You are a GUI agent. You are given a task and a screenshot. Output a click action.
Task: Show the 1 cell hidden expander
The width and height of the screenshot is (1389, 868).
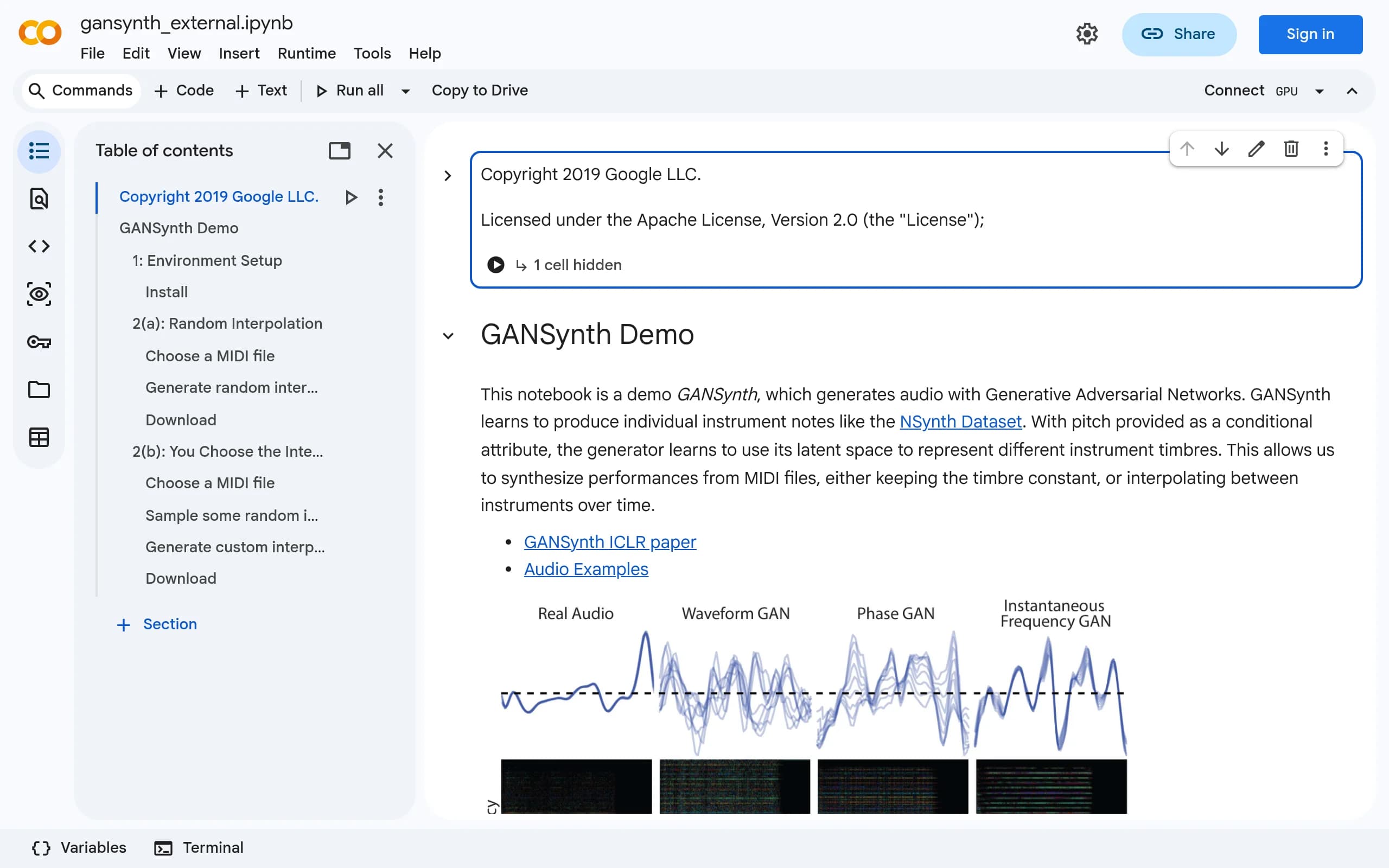pos(568,265)
